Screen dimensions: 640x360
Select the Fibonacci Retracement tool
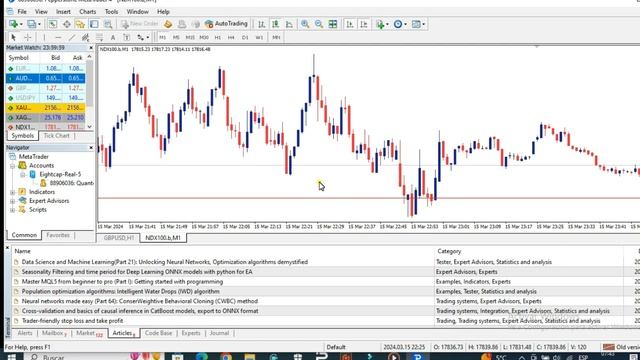[99, 38]
